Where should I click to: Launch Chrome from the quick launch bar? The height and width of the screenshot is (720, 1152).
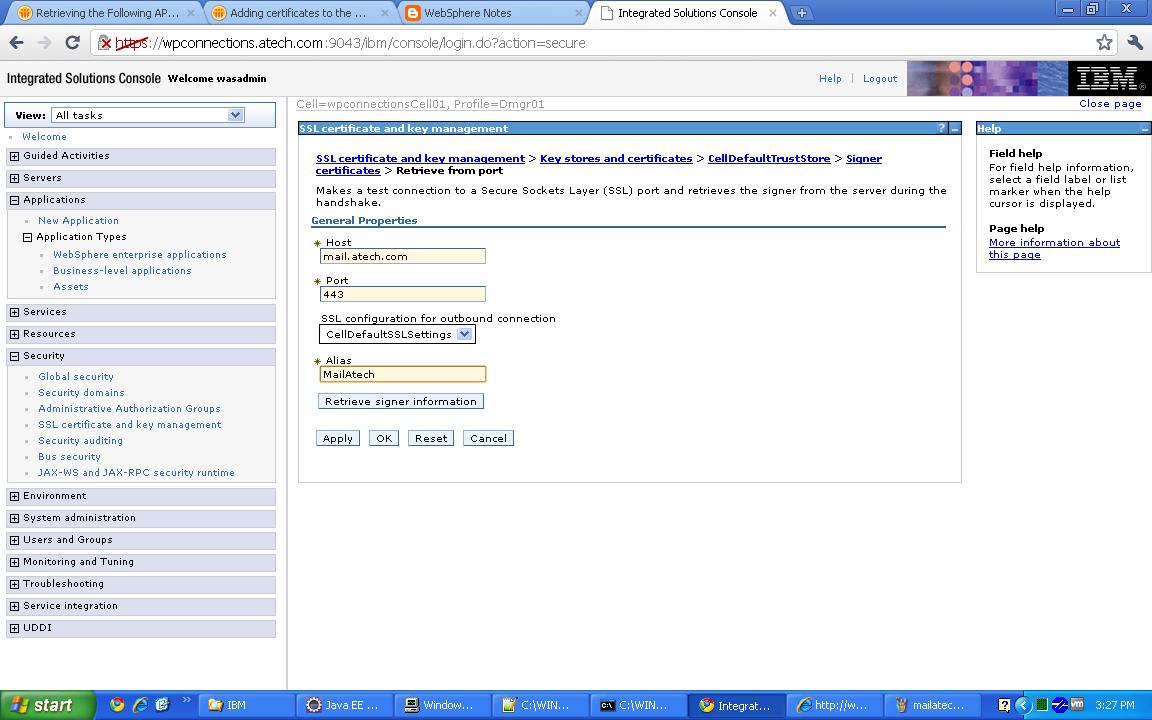119,705
